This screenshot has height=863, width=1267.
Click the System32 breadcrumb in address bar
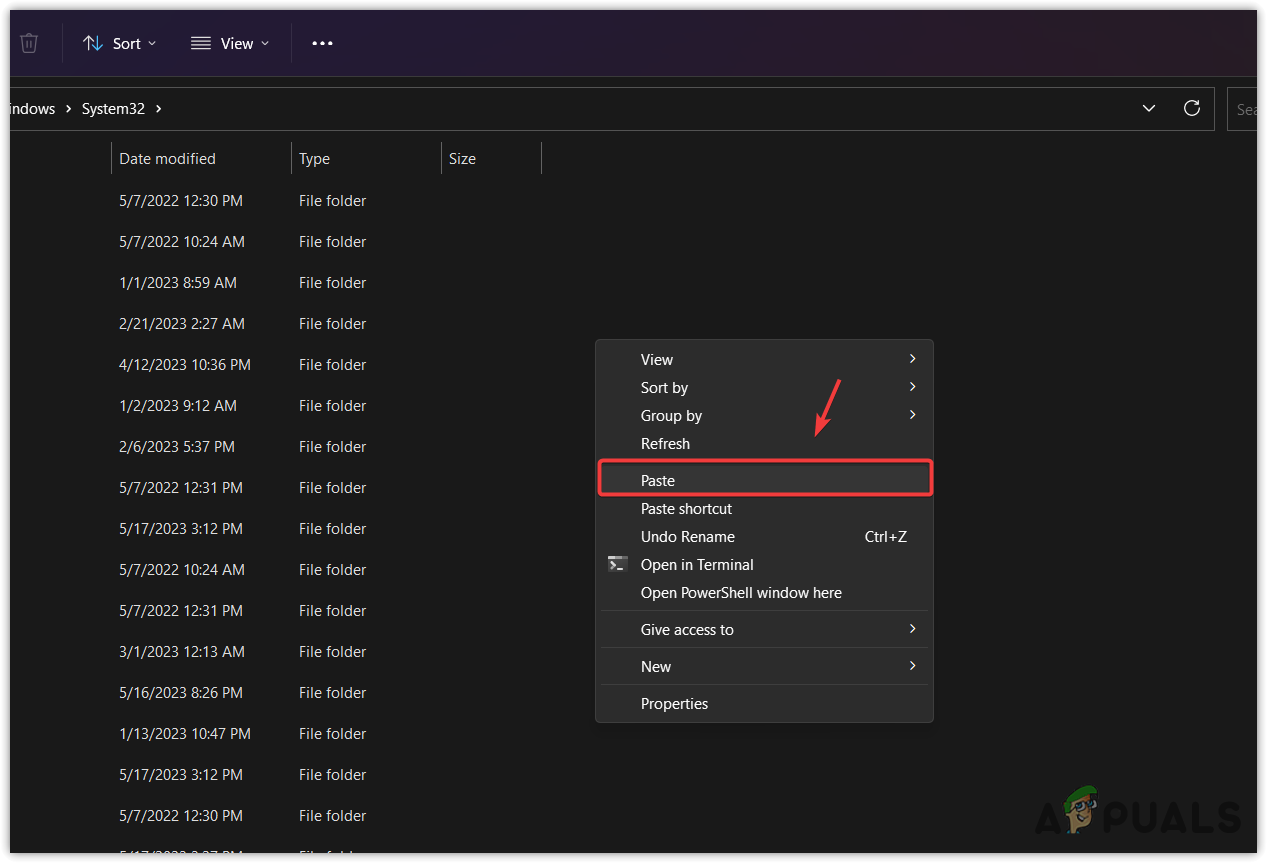[113, 109]
